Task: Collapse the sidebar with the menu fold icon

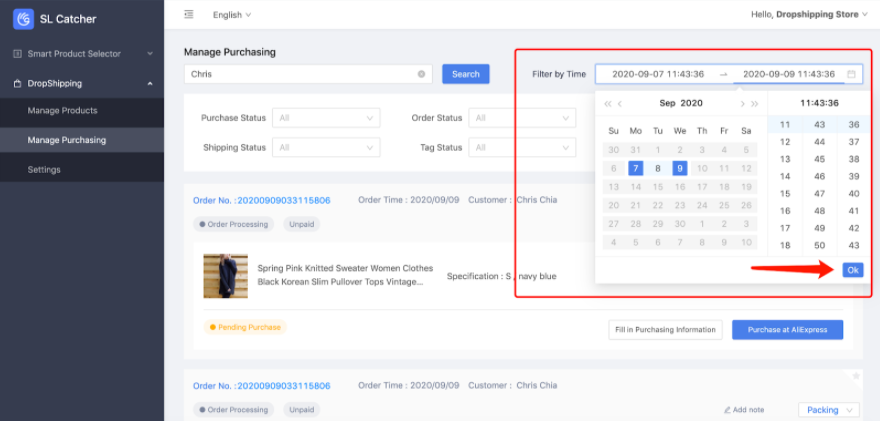Action: (189, 15)
